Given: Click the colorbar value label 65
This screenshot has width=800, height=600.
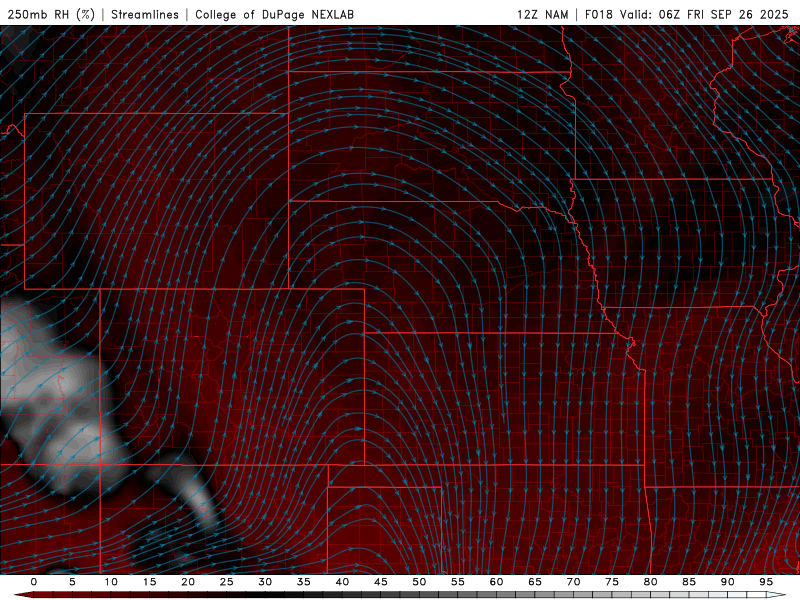Looking at the screenshot, I should click(535, 582).
